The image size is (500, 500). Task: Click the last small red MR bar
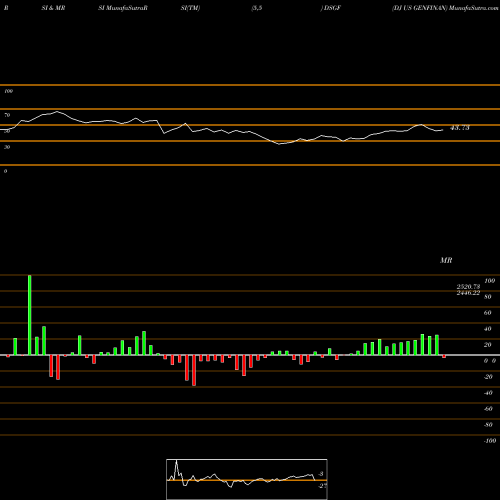444,356
